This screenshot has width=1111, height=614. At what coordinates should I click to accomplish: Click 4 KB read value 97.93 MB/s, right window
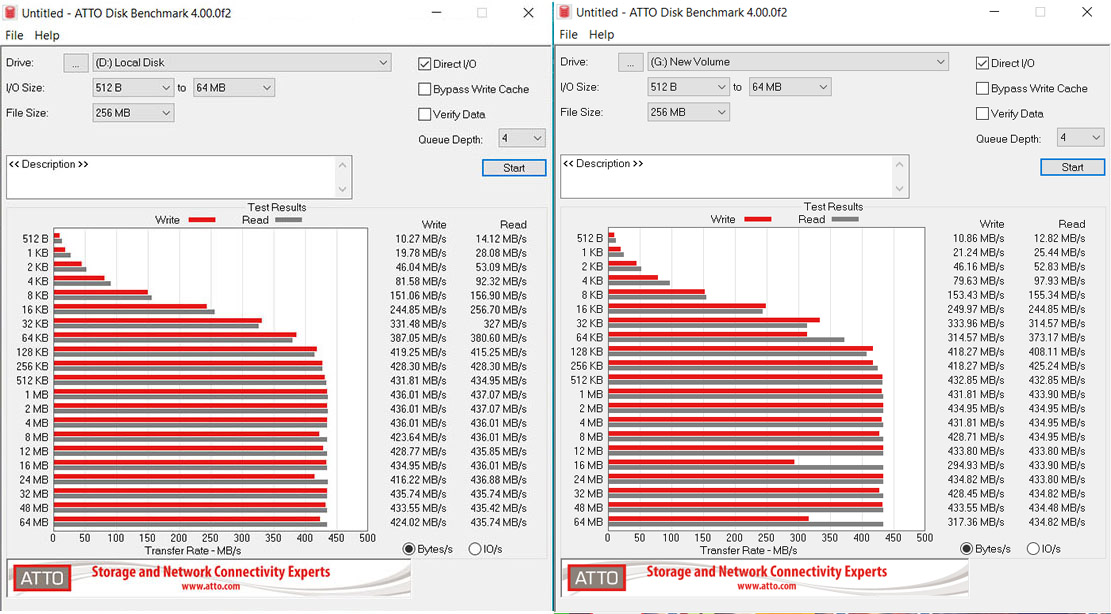point(1059,281)
